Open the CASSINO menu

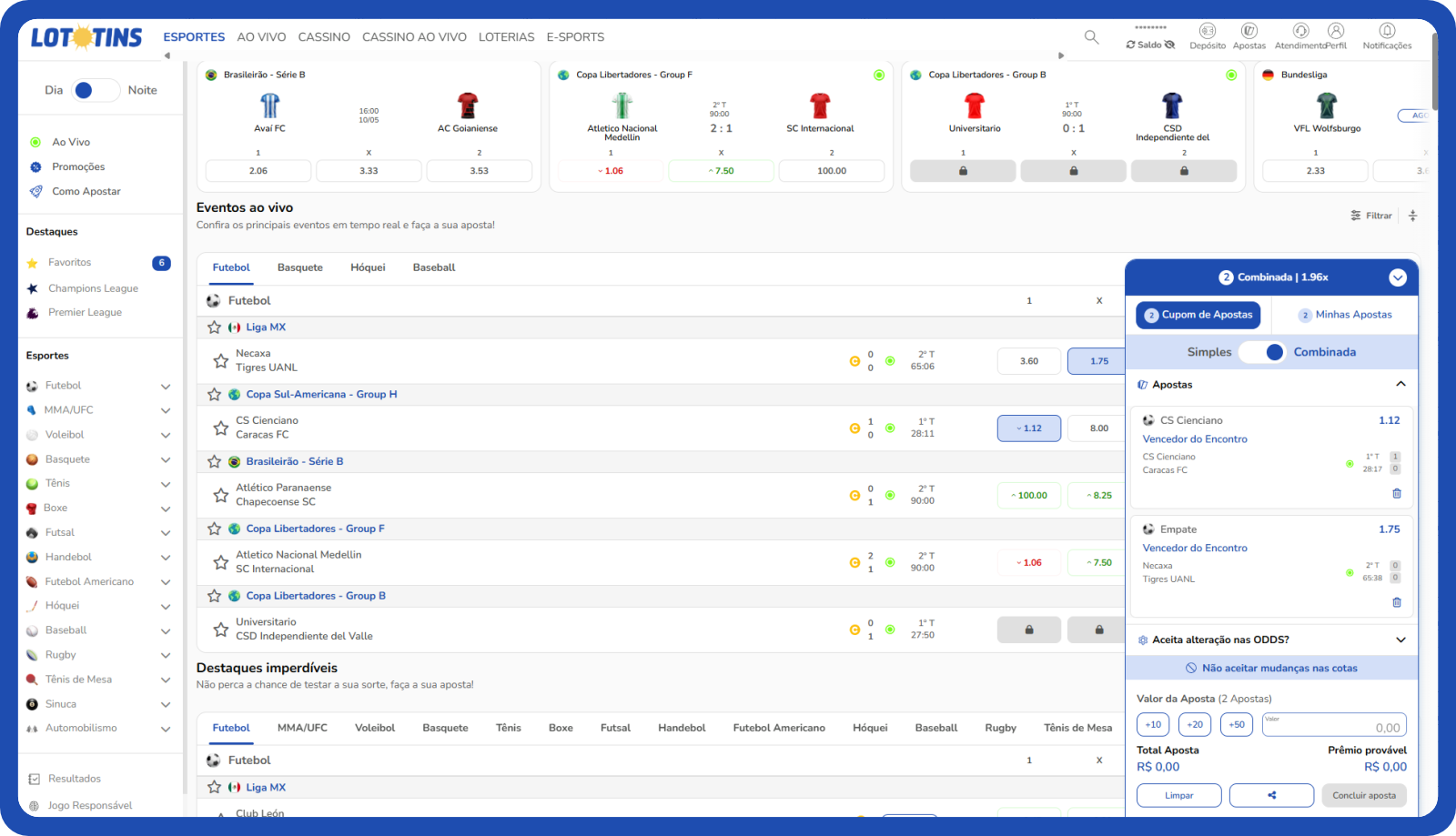(324, 37)
